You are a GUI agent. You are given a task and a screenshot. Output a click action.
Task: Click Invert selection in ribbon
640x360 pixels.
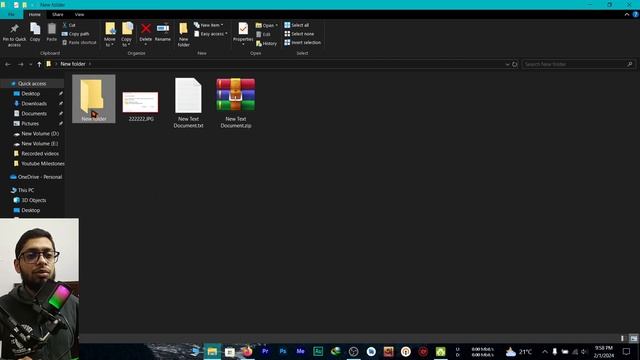pyautogui.click(x=302, y=42)
